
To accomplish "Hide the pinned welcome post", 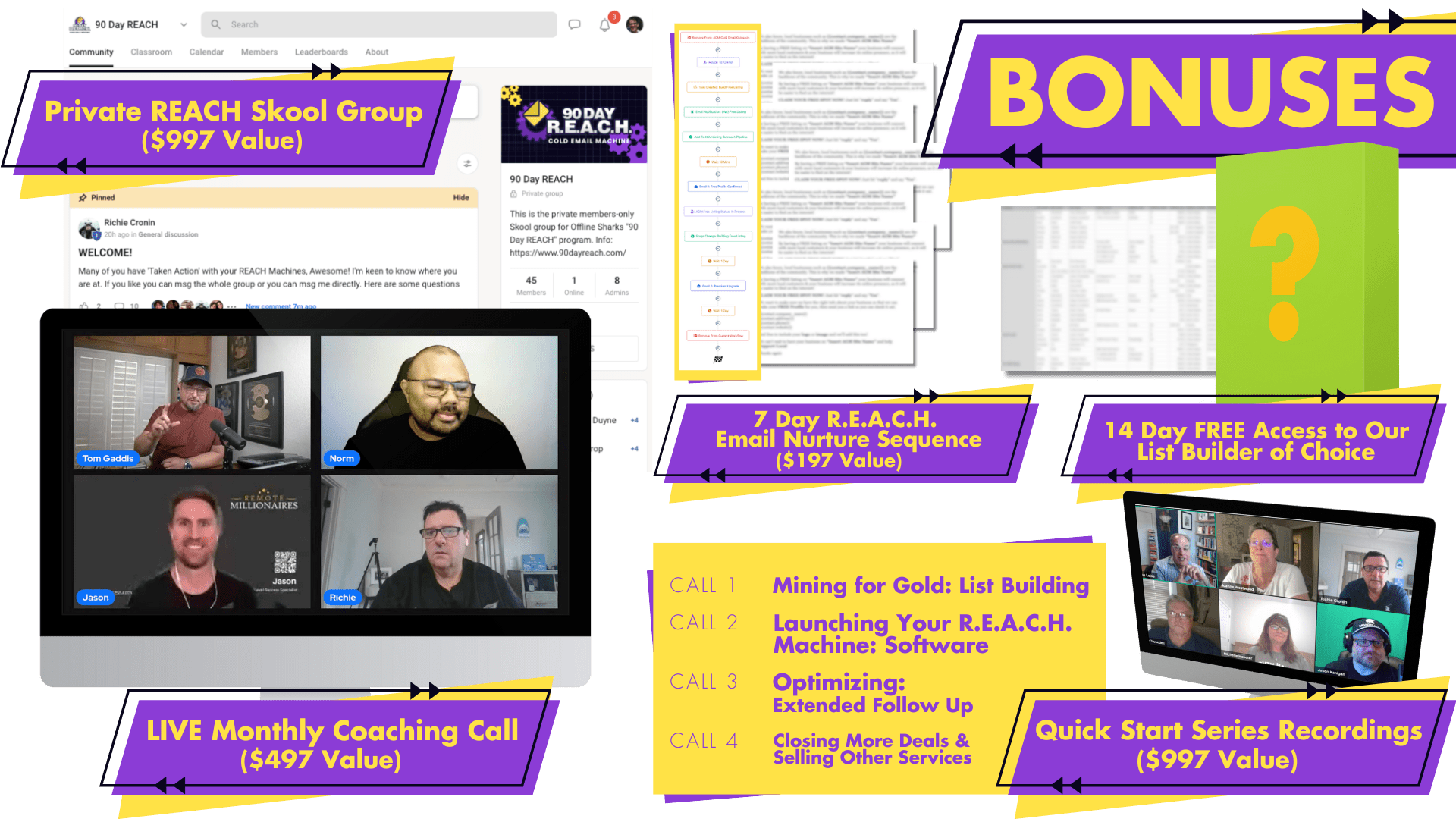I will point(461,197).
